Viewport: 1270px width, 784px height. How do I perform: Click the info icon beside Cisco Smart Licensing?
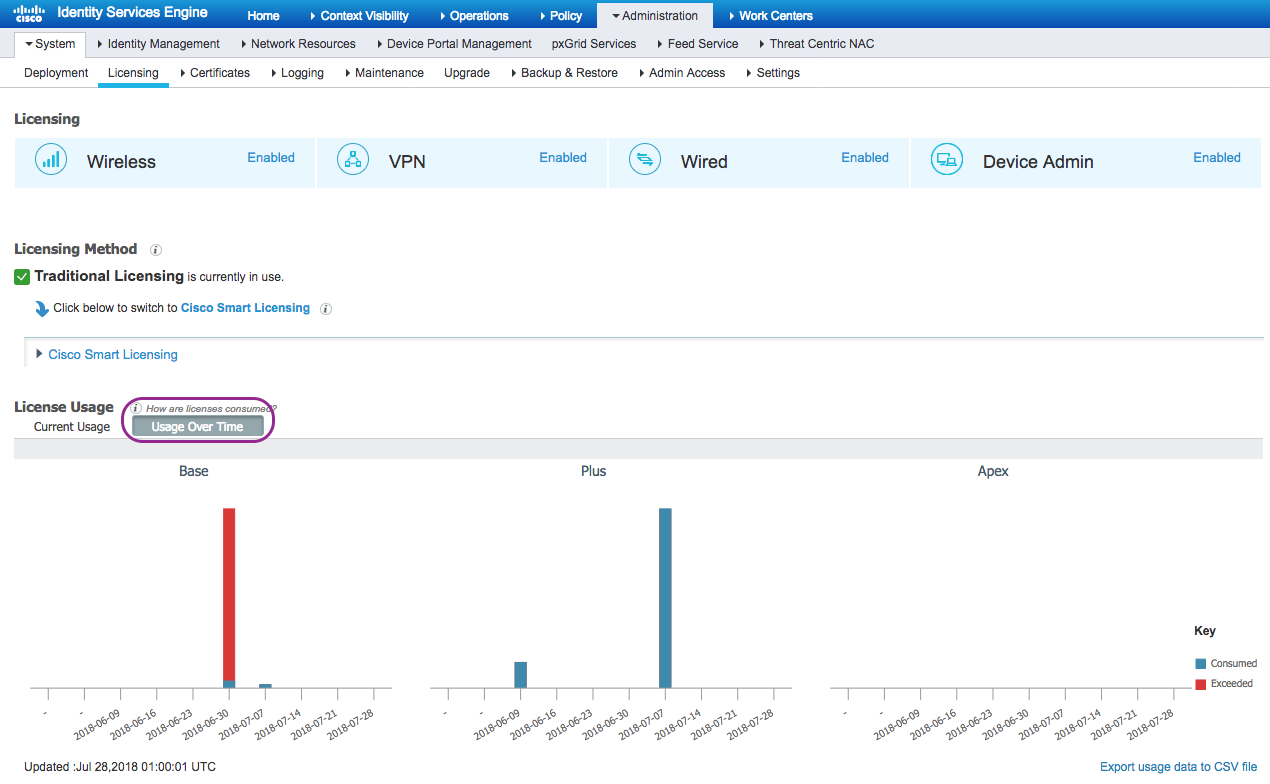pos(325,309)
